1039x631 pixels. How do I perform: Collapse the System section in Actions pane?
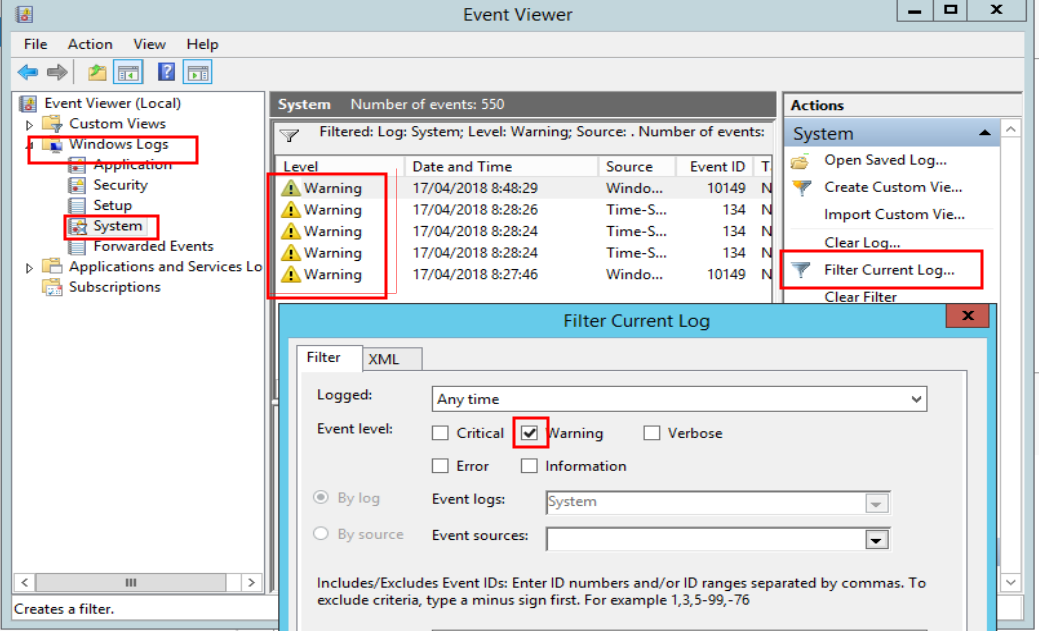click(985, 133)
